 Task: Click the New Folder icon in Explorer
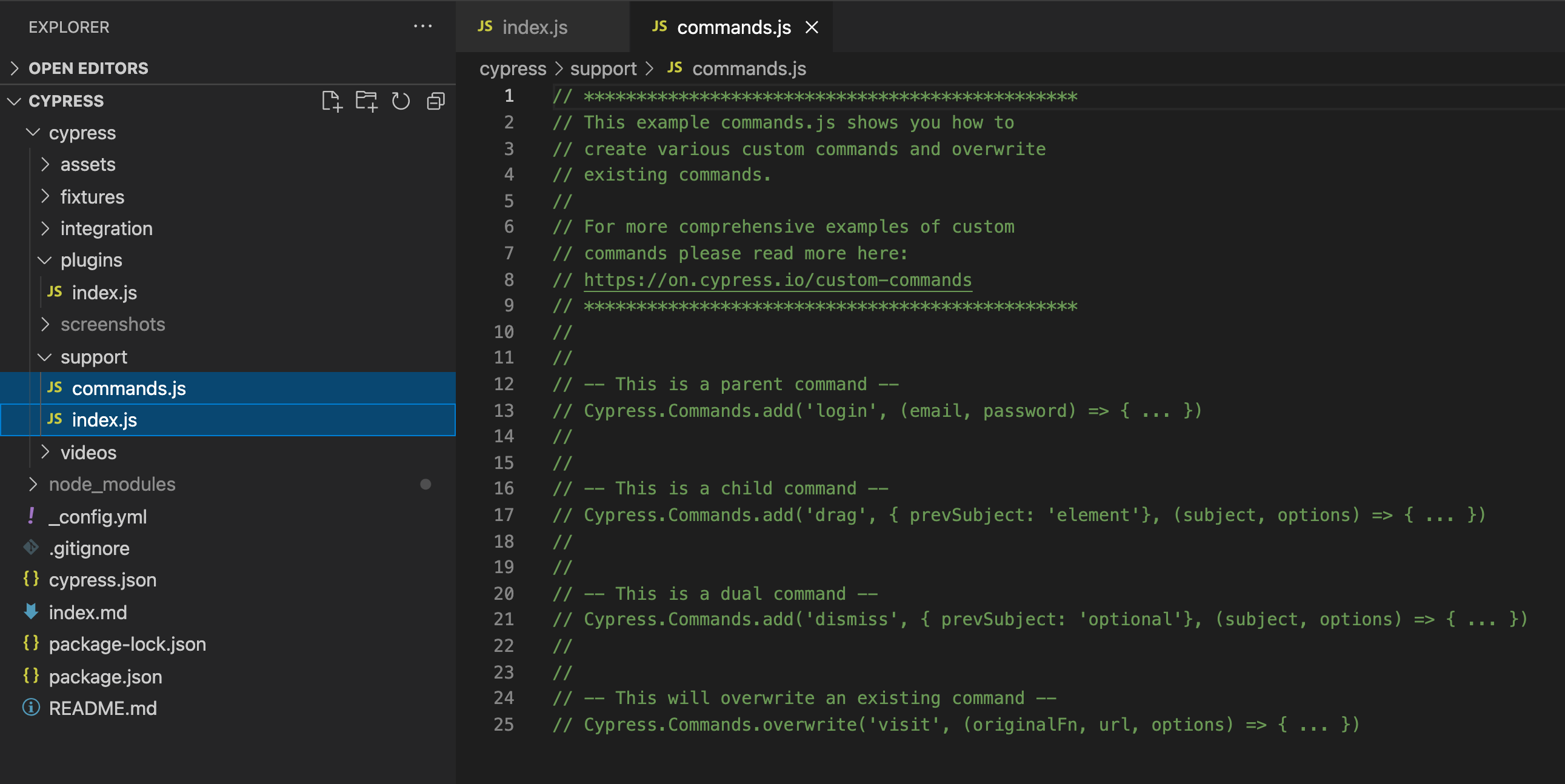(x=366, y=101)
